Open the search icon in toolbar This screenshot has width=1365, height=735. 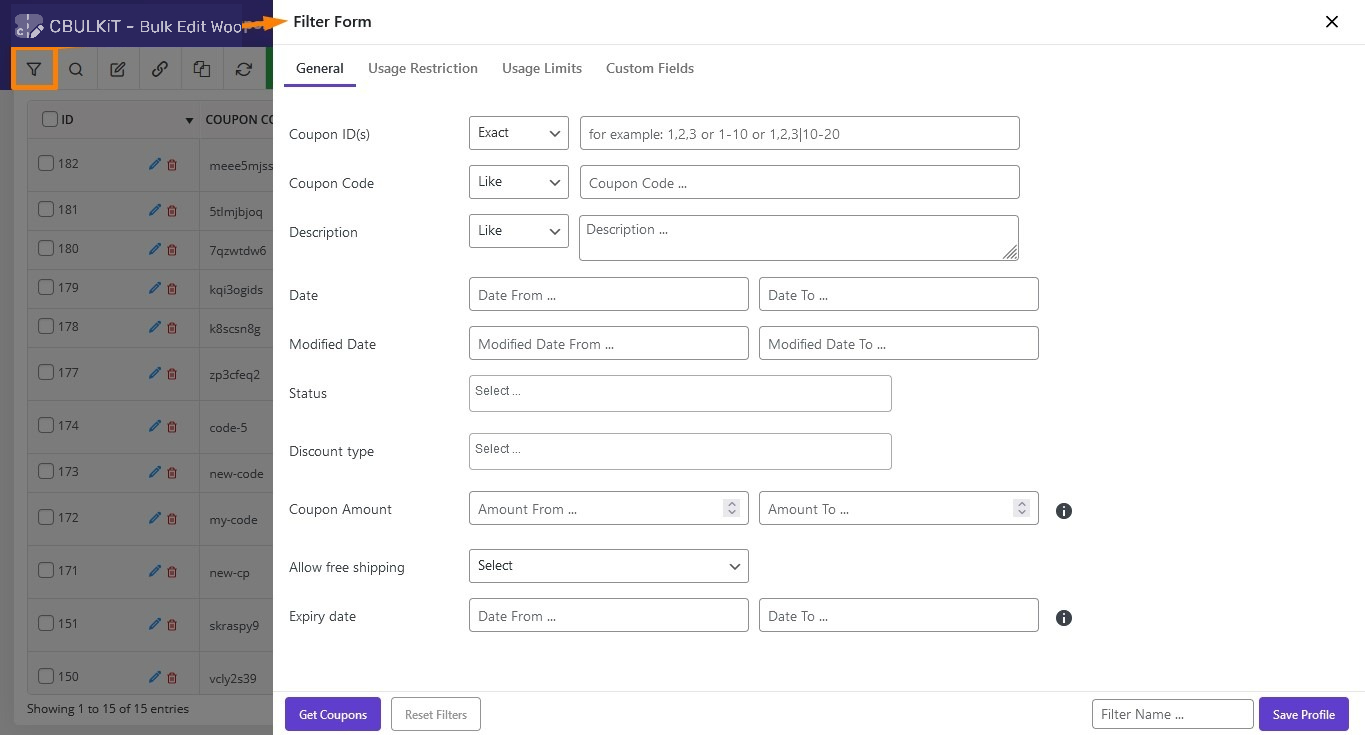(76, 70)
